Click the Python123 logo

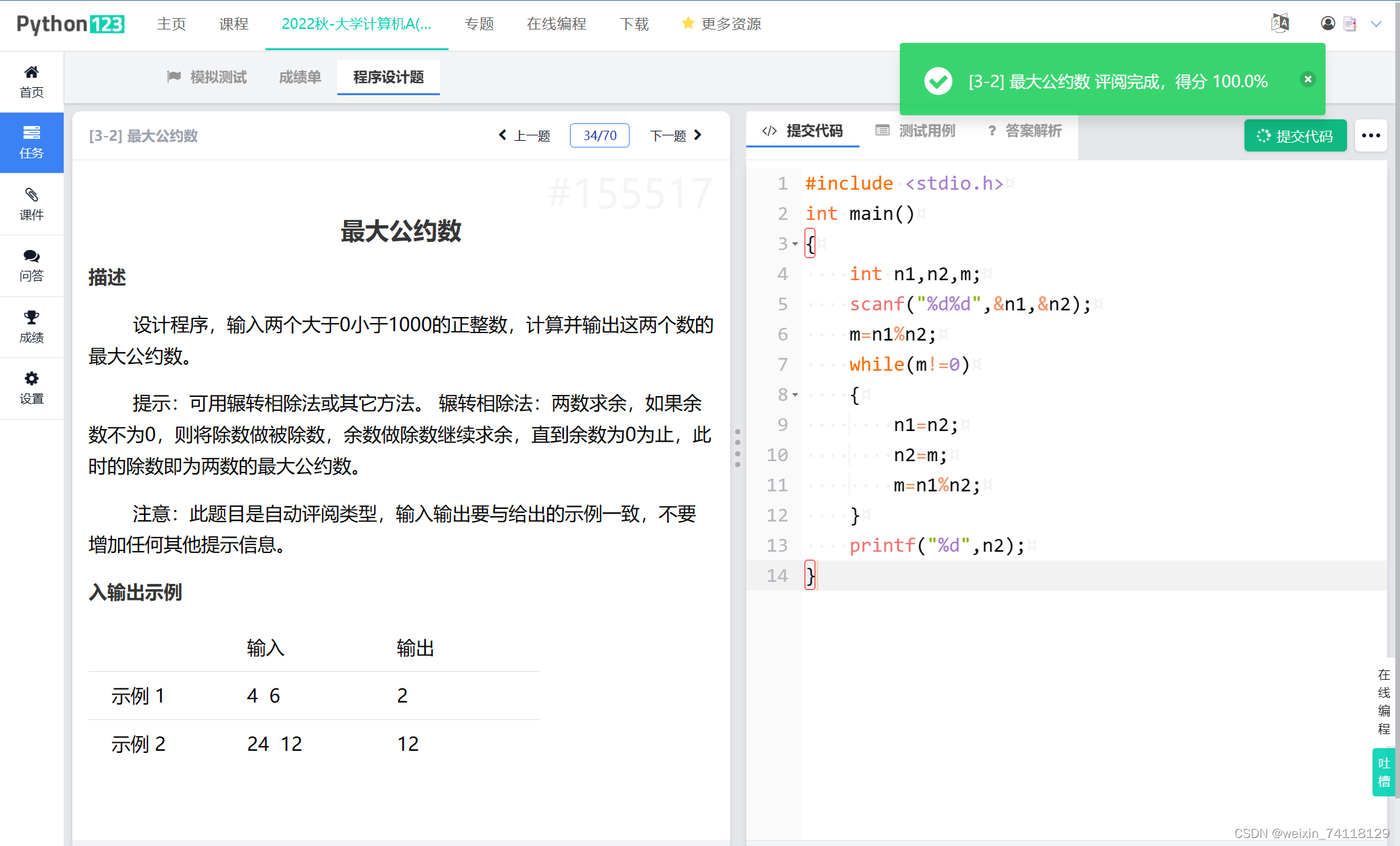(70, 23)
